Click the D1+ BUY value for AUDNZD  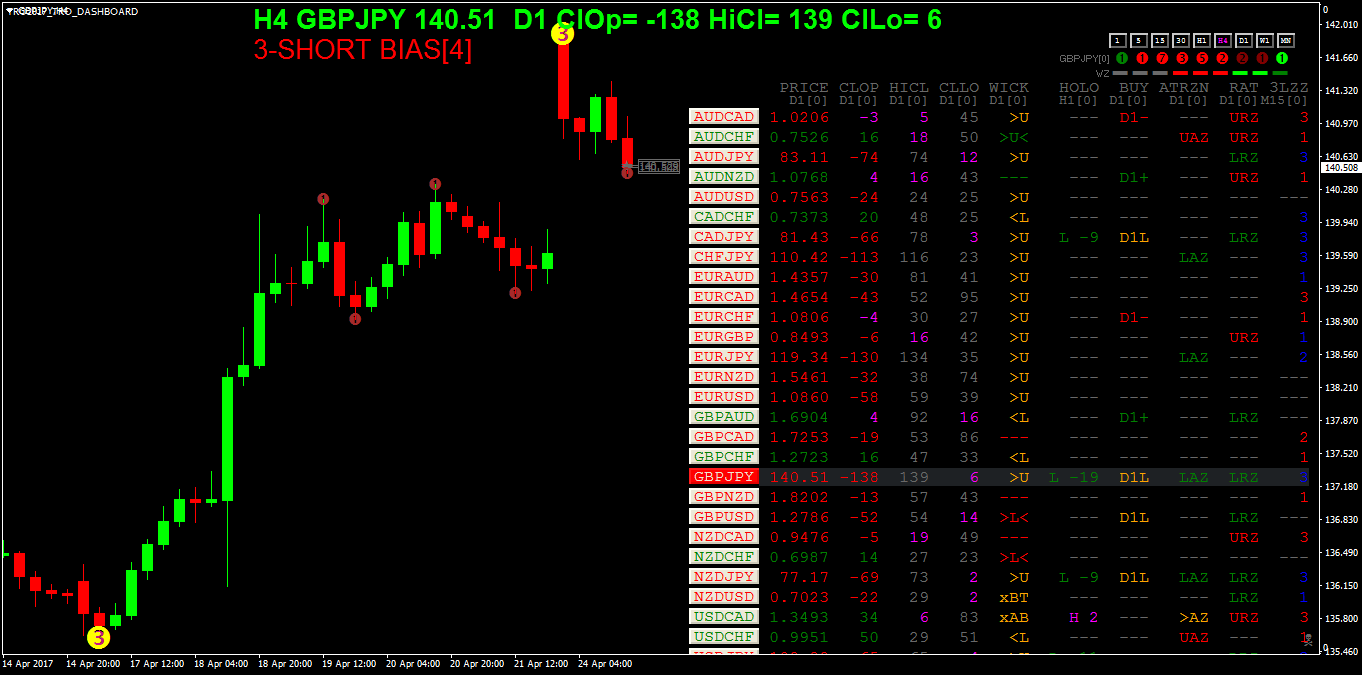point(1134,177)
